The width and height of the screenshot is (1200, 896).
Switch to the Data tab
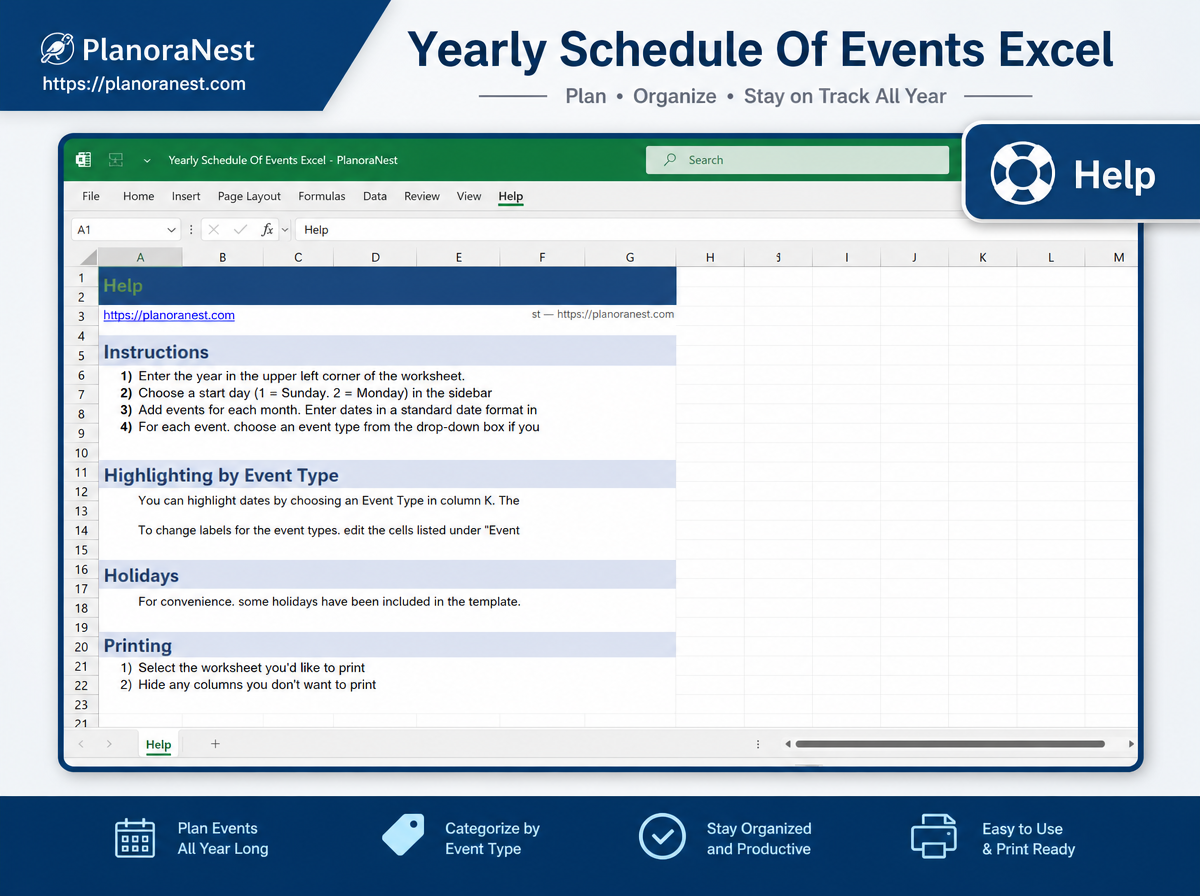[375, 197]
